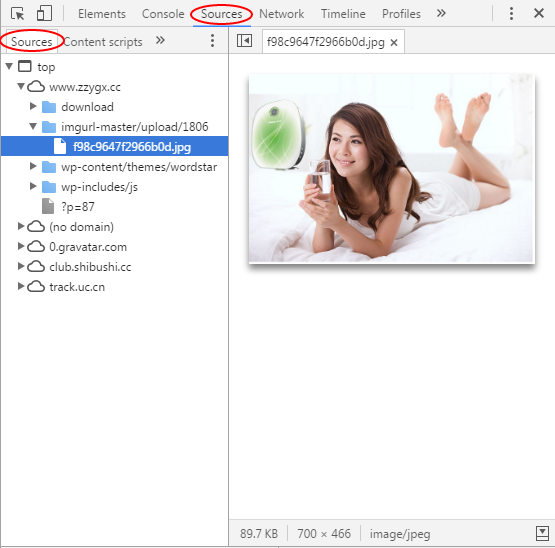Show more DevTools panels chevron
Image resolution: width=555 pixels, height=548 pixels.
[441, 13]
